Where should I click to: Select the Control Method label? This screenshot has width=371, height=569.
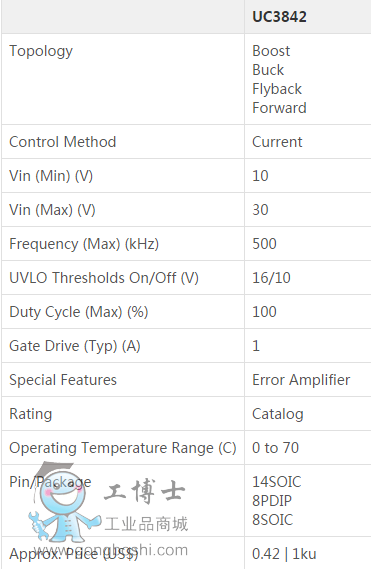point(62,142)
